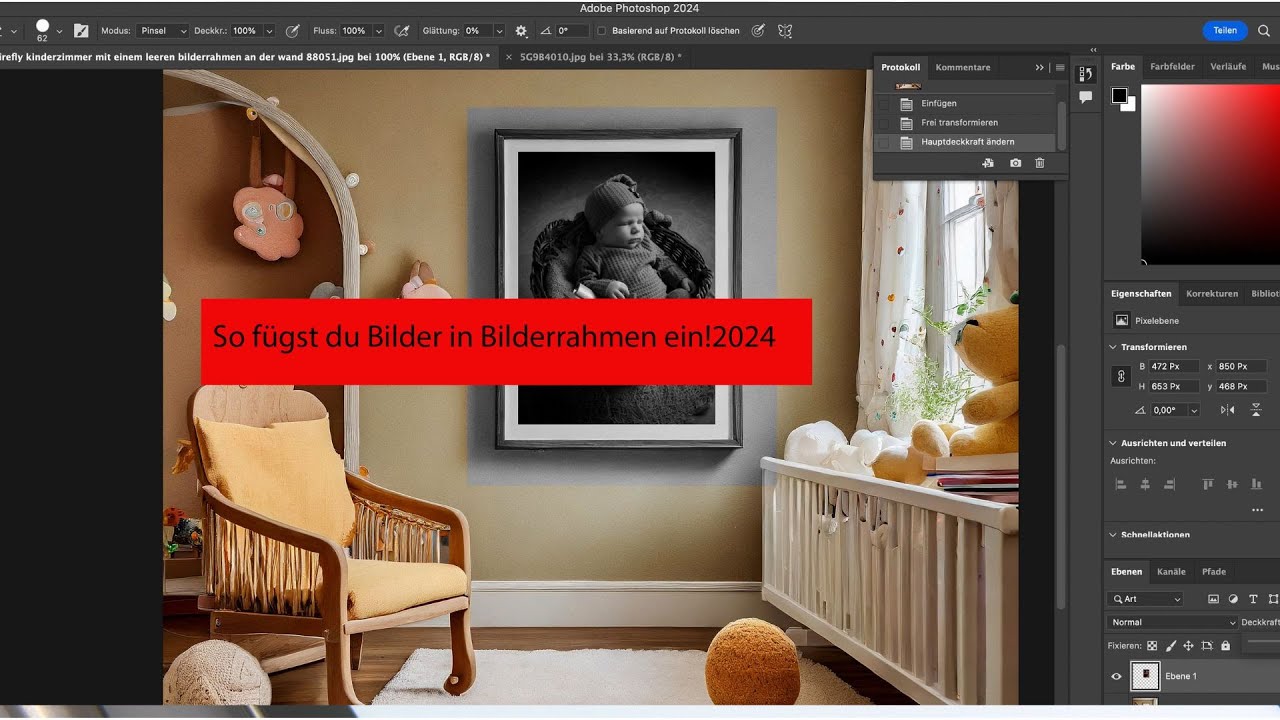Filter layers by pixel layers icon
Image resolution: width=1280 pixels, height=720 pixels.
point(1213,599)
